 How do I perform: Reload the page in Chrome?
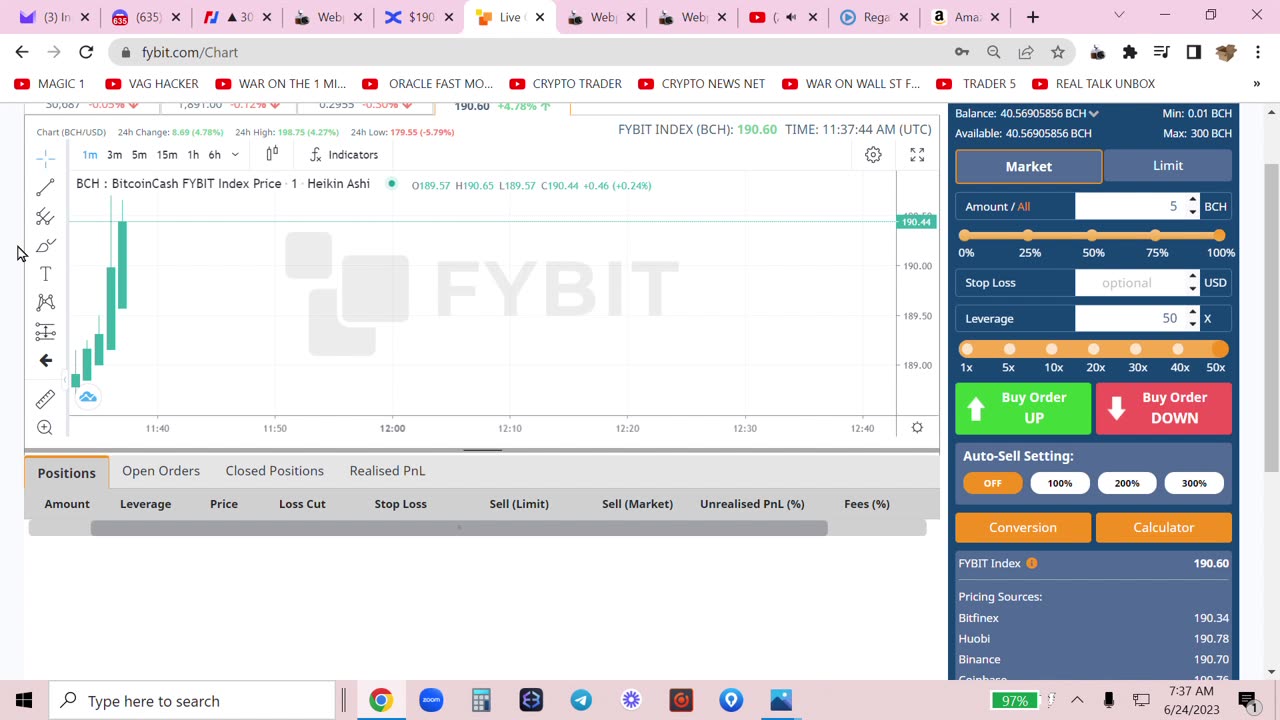(x=86, y=52)
